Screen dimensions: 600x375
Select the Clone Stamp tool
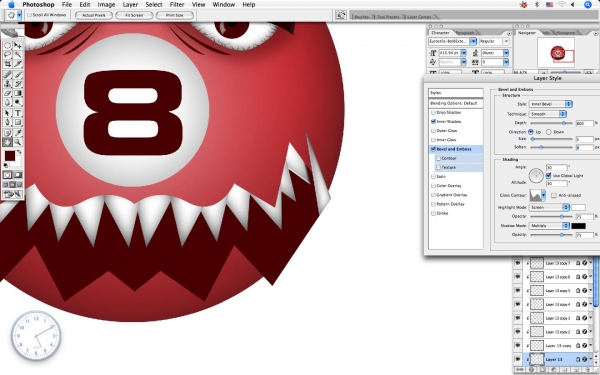tap(7, 84)
